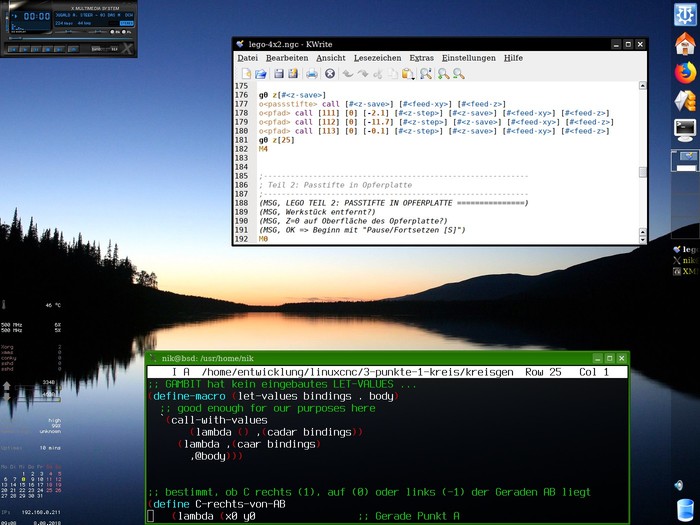Open the KDE application launcher

tap(685, 13)
